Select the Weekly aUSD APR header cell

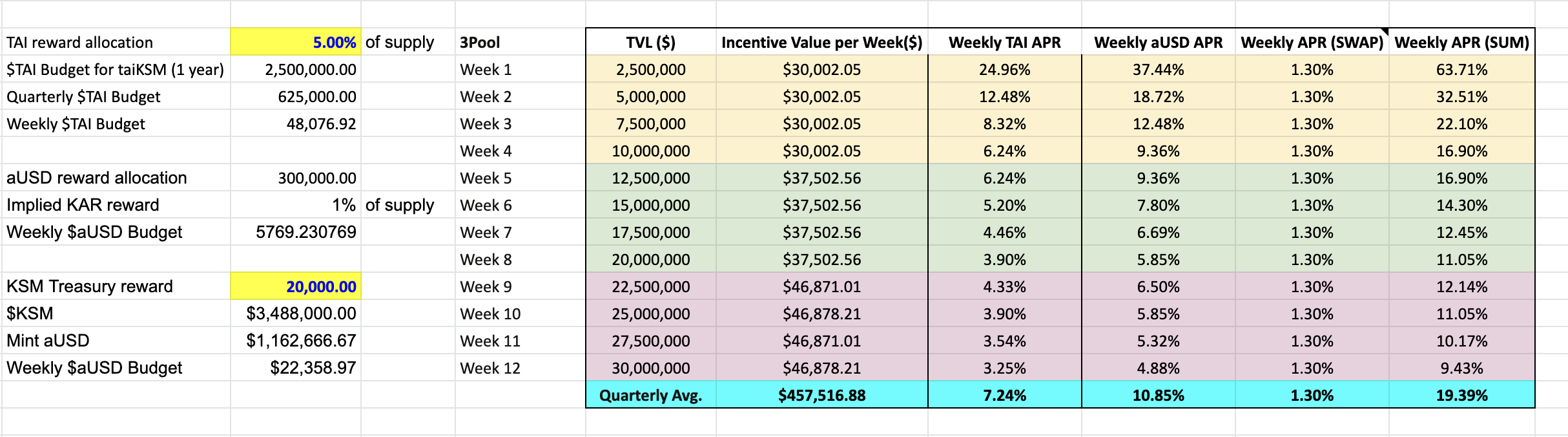tap(1158, 43)
